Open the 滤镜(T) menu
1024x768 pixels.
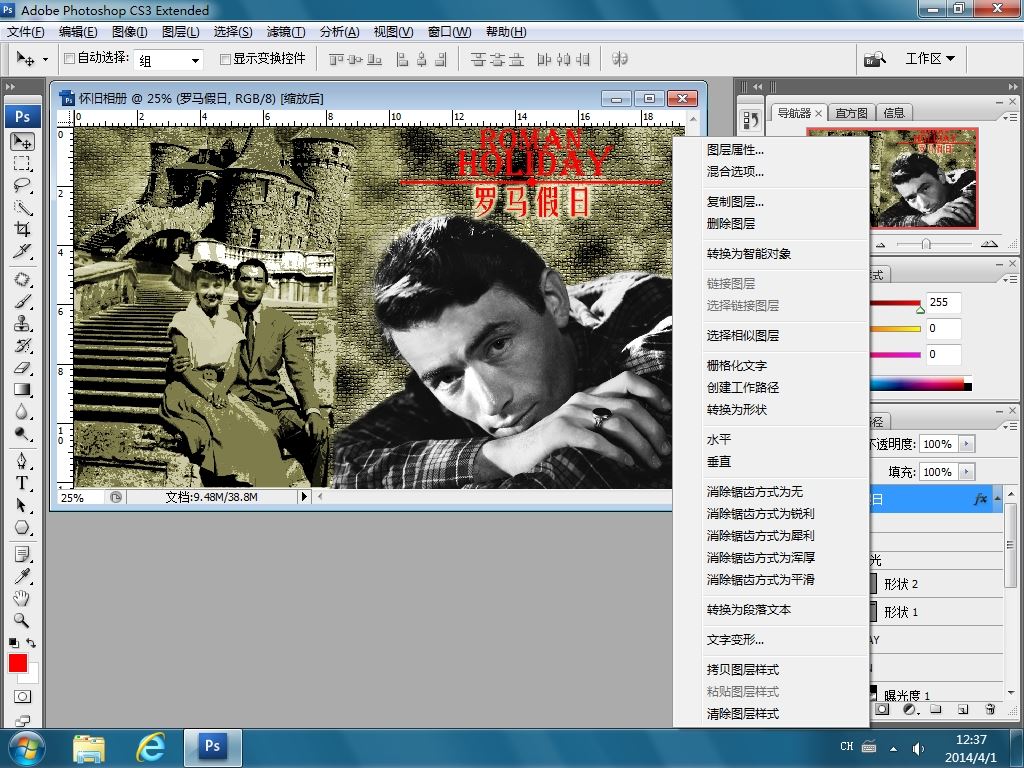pyautogui.click(x=286, y=32)
